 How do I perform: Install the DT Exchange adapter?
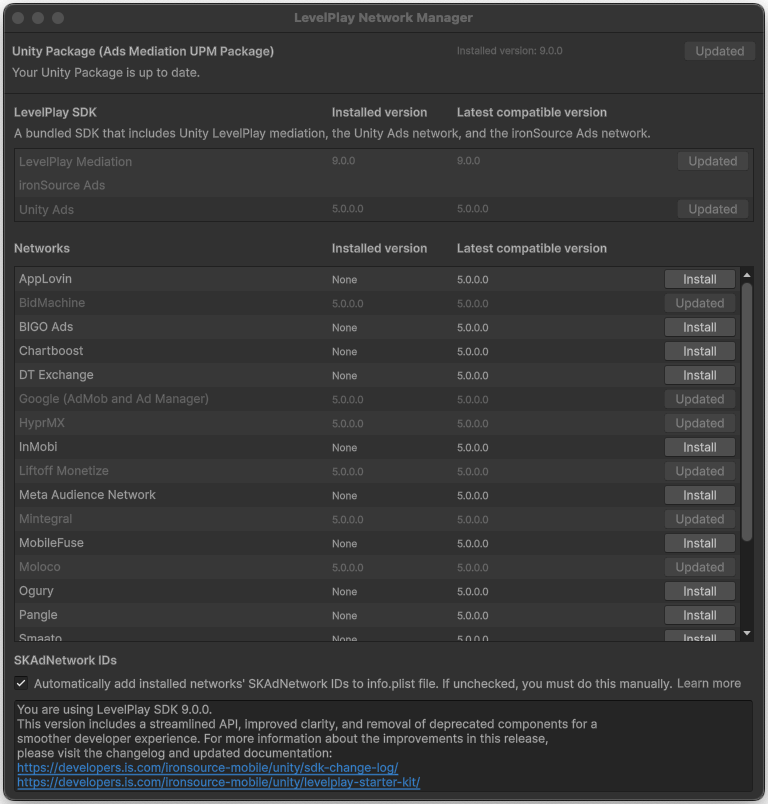pyautogui.click(x=699, y=375)
